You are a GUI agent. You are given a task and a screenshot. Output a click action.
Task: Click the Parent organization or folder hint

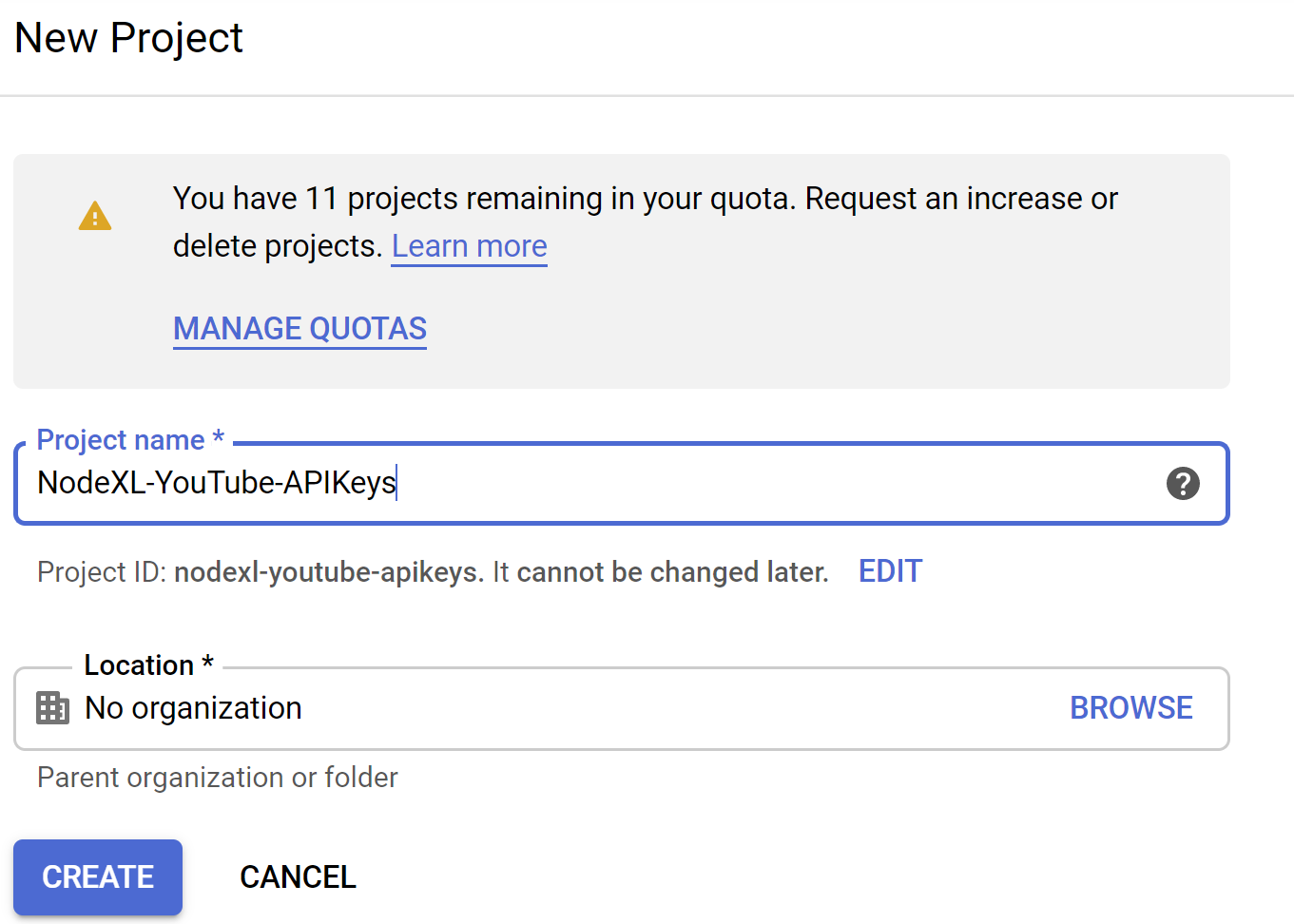pos(217,778)
